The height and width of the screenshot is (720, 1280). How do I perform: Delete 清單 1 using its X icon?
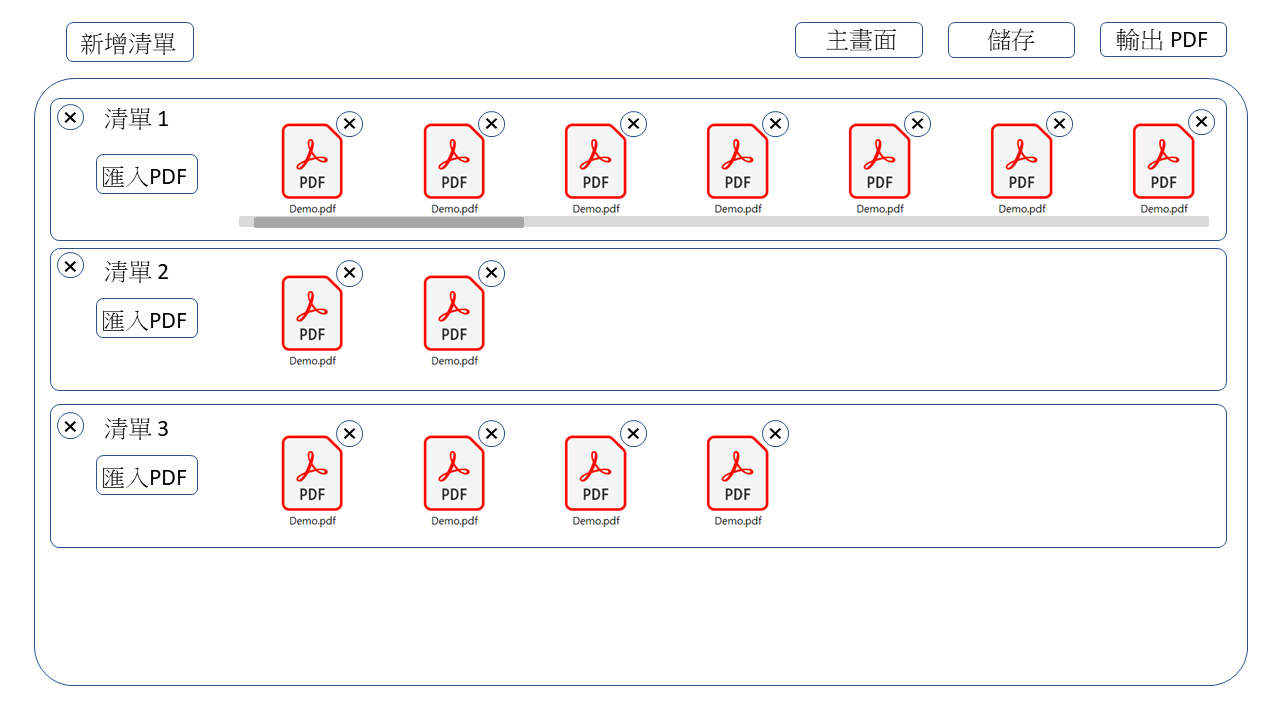[x=70, y=117]
